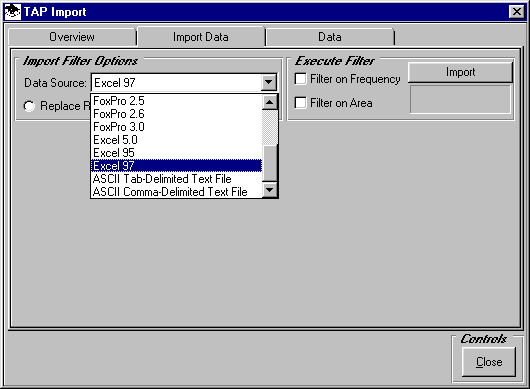
Task: Choose ASCII Tab-Delimited Text File
Action: tap(176, 179)
